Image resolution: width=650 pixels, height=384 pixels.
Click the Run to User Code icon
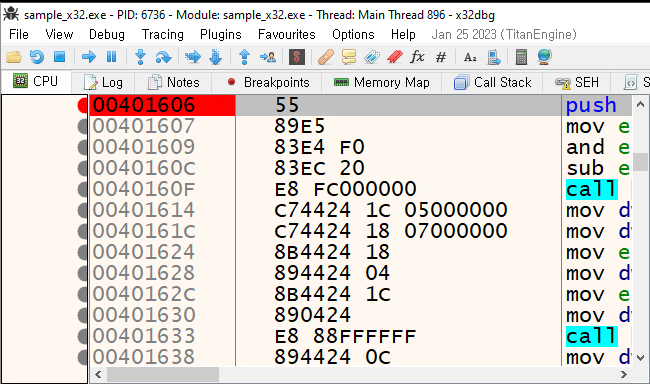click(268, 57)
